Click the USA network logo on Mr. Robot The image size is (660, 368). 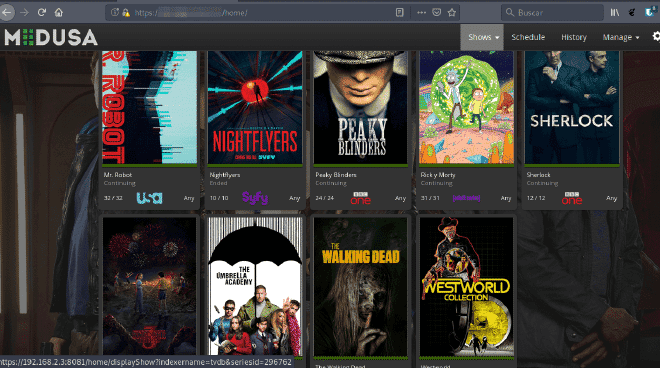149,198
